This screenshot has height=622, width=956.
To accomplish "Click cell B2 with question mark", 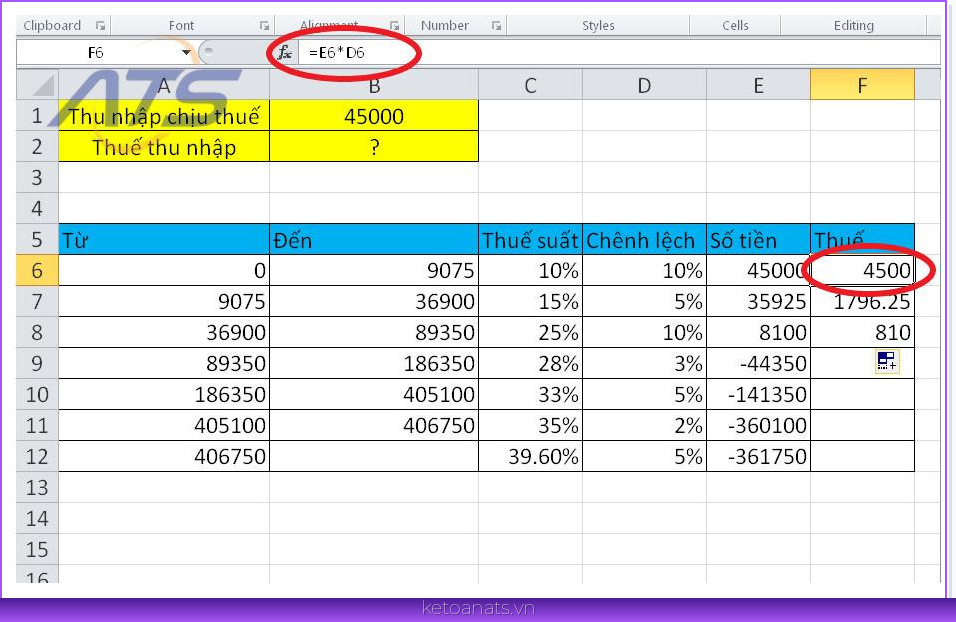I will 374,146.
